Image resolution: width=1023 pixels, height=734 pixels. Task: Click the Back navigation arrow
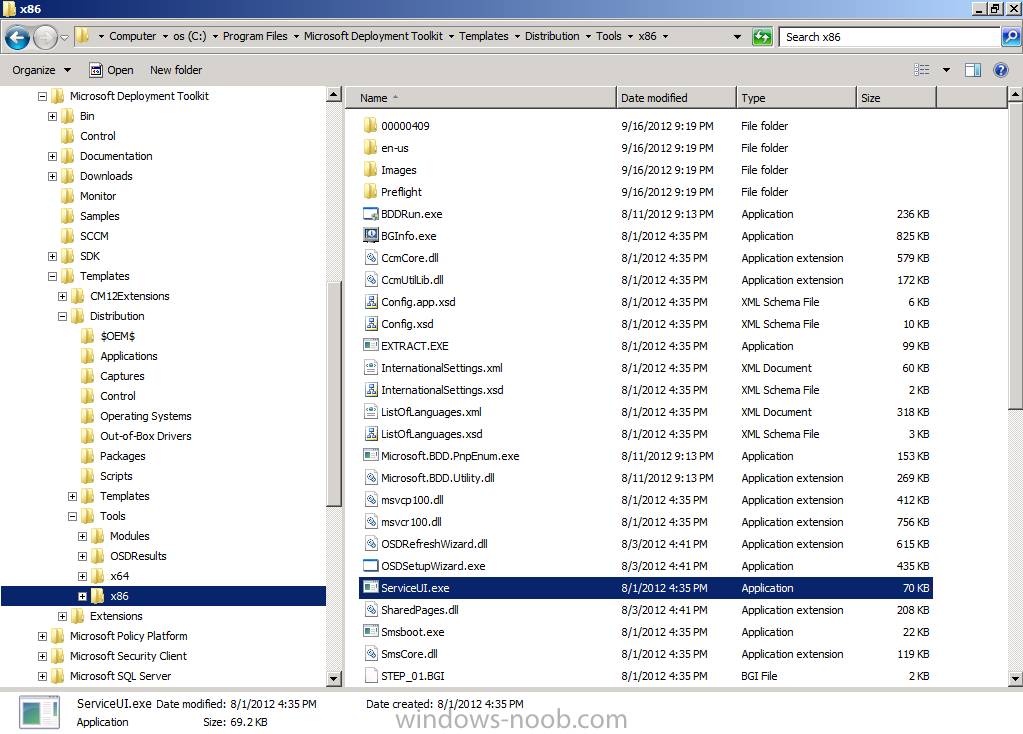18,37
